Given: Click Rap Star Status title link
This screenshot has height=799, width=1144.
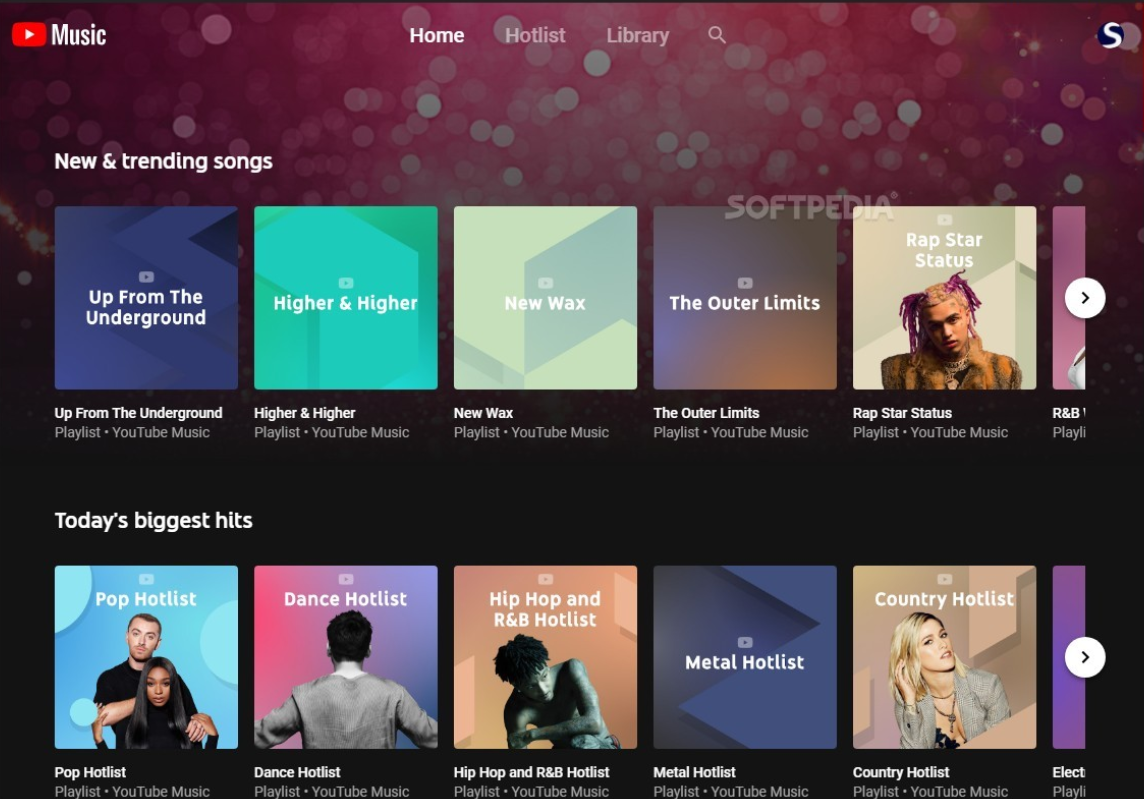Looking at the screenshot, I should click(x=902, y=413).
